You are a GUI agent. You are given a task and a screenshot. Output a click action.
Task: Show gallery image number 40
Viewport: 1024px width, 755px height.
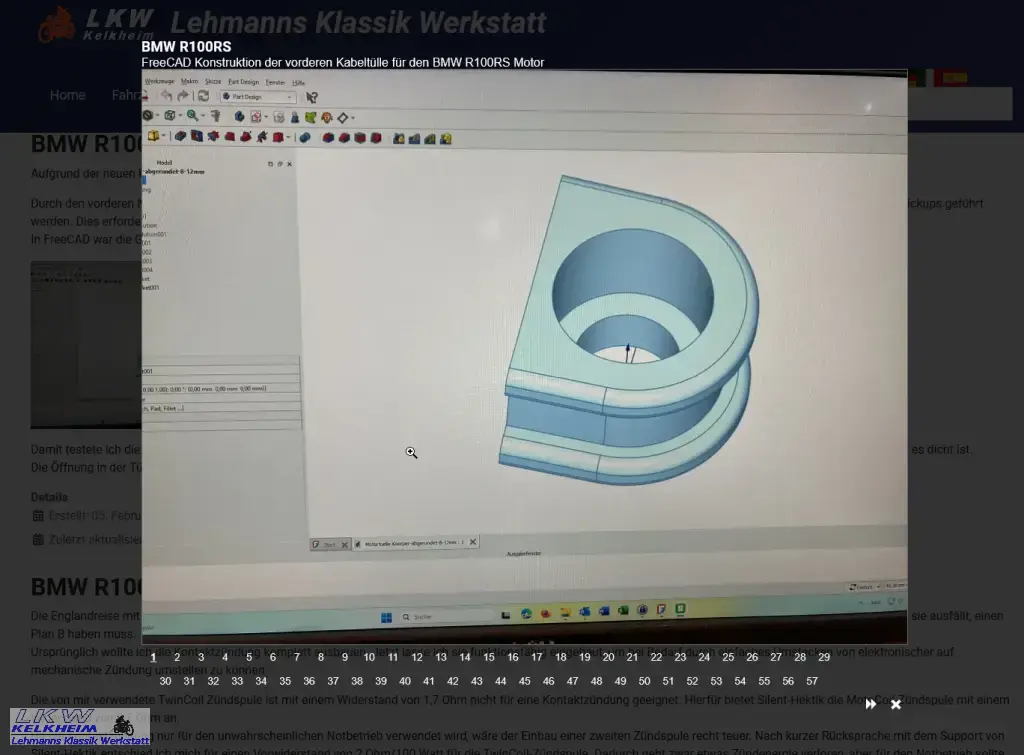coord(405,681)
